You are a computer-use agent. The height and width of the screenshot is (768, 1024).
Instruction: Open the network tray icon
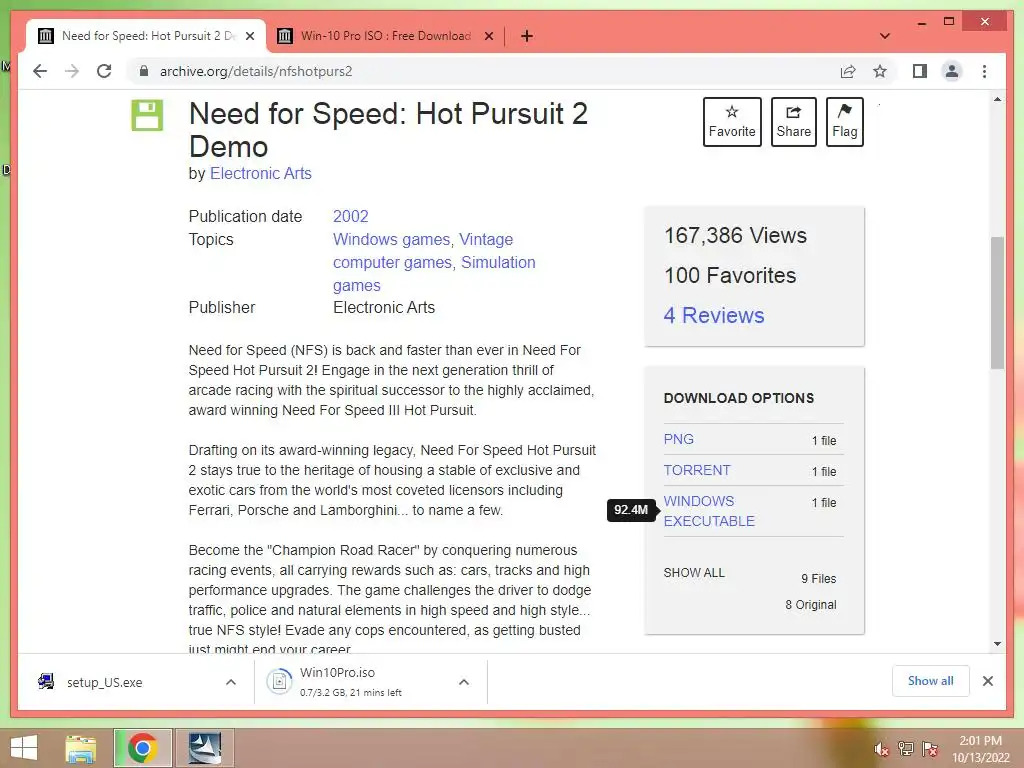tap(906, 749)
